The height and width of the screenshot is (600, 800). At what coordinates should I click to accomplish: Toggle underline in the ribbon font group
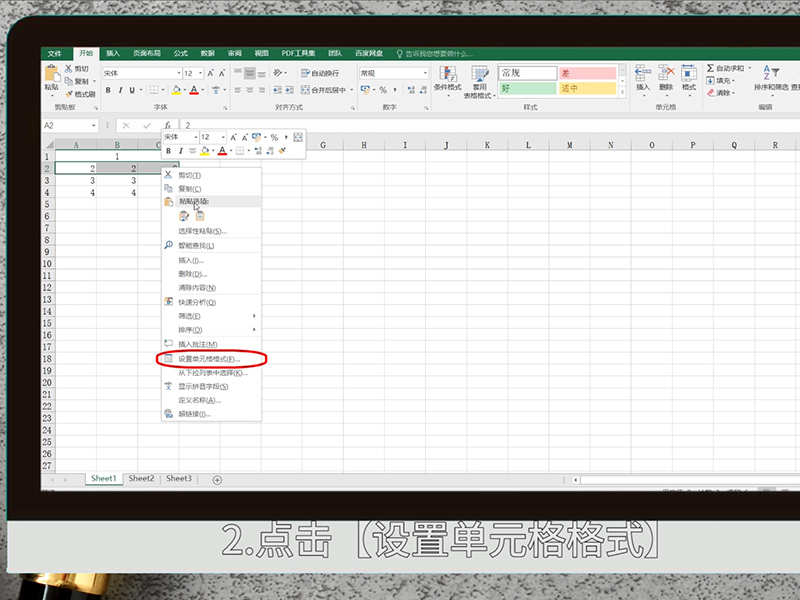(x=132, y=90)
